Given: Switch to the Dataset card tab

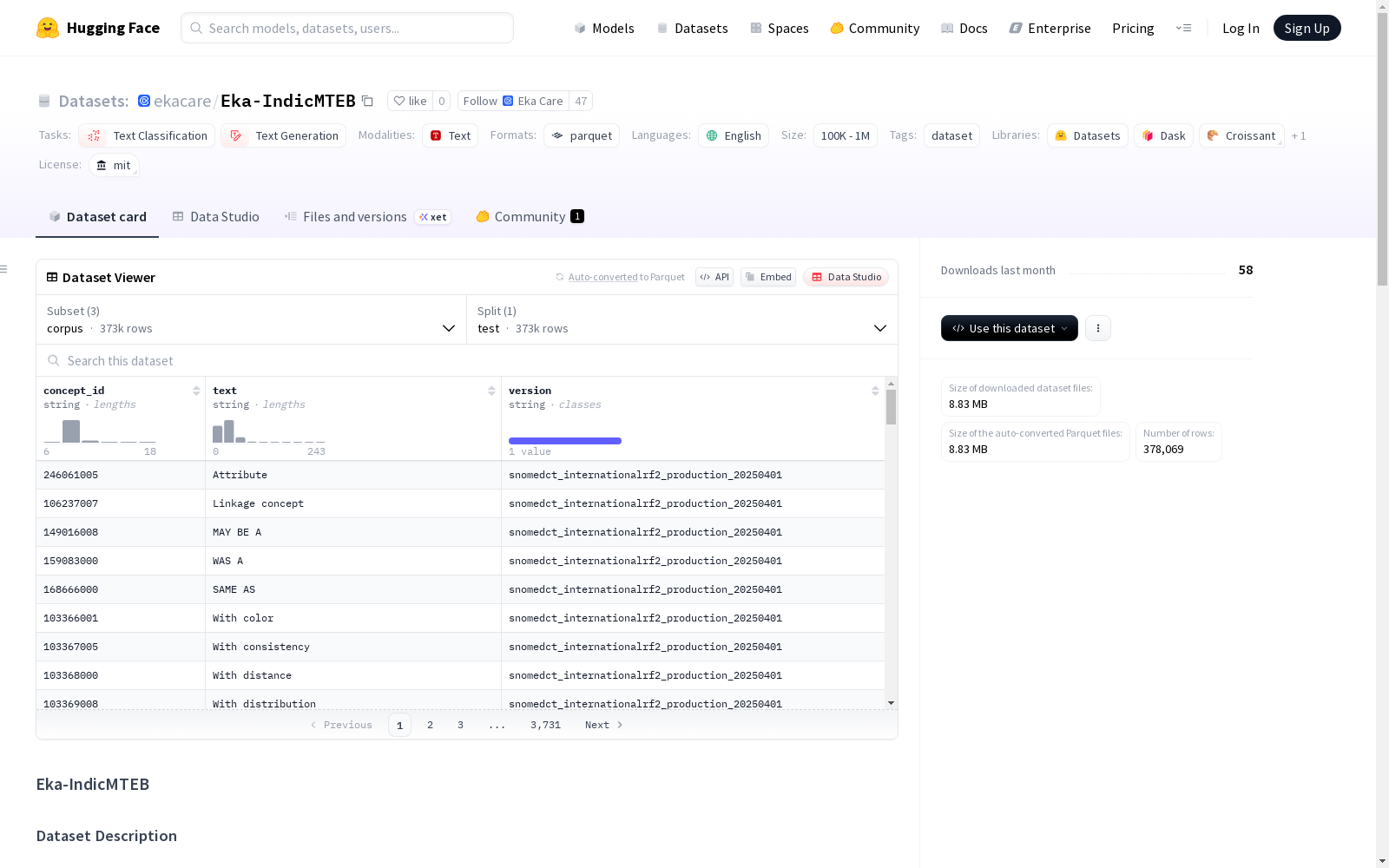Looking at the screenshot, I should click(97, 217).
